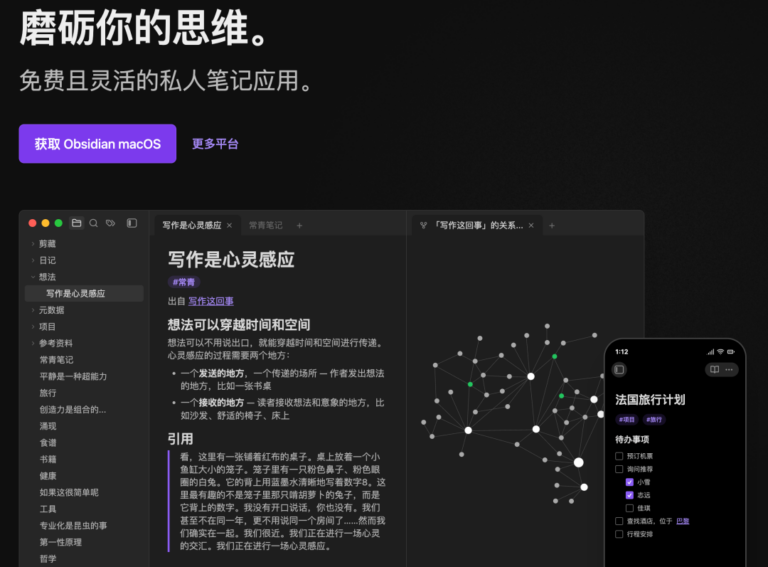The height and width of the screenshot is (567, 768).
Task: Open the 工具 note
Action: click(48, 509)
